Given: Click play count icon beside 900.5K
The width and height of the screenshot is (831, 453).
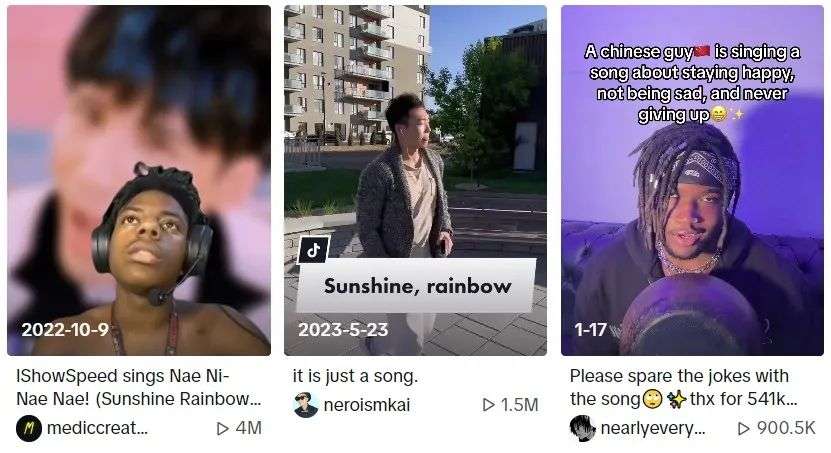Looking at the screenshot, I should click(x=744, y=428).
